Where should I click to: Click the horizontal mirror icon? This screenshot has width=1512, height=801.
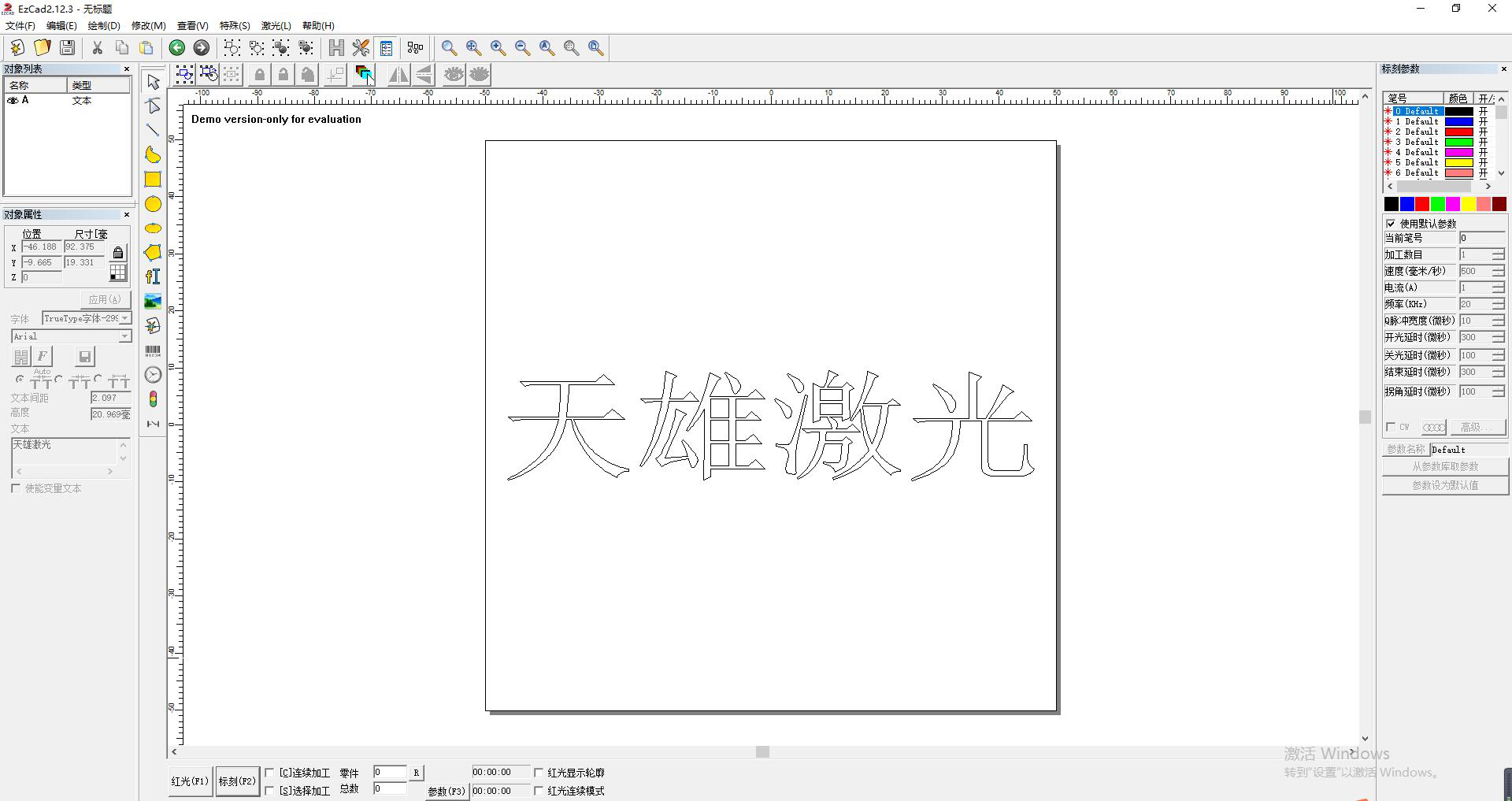click(x=398, y=75)
